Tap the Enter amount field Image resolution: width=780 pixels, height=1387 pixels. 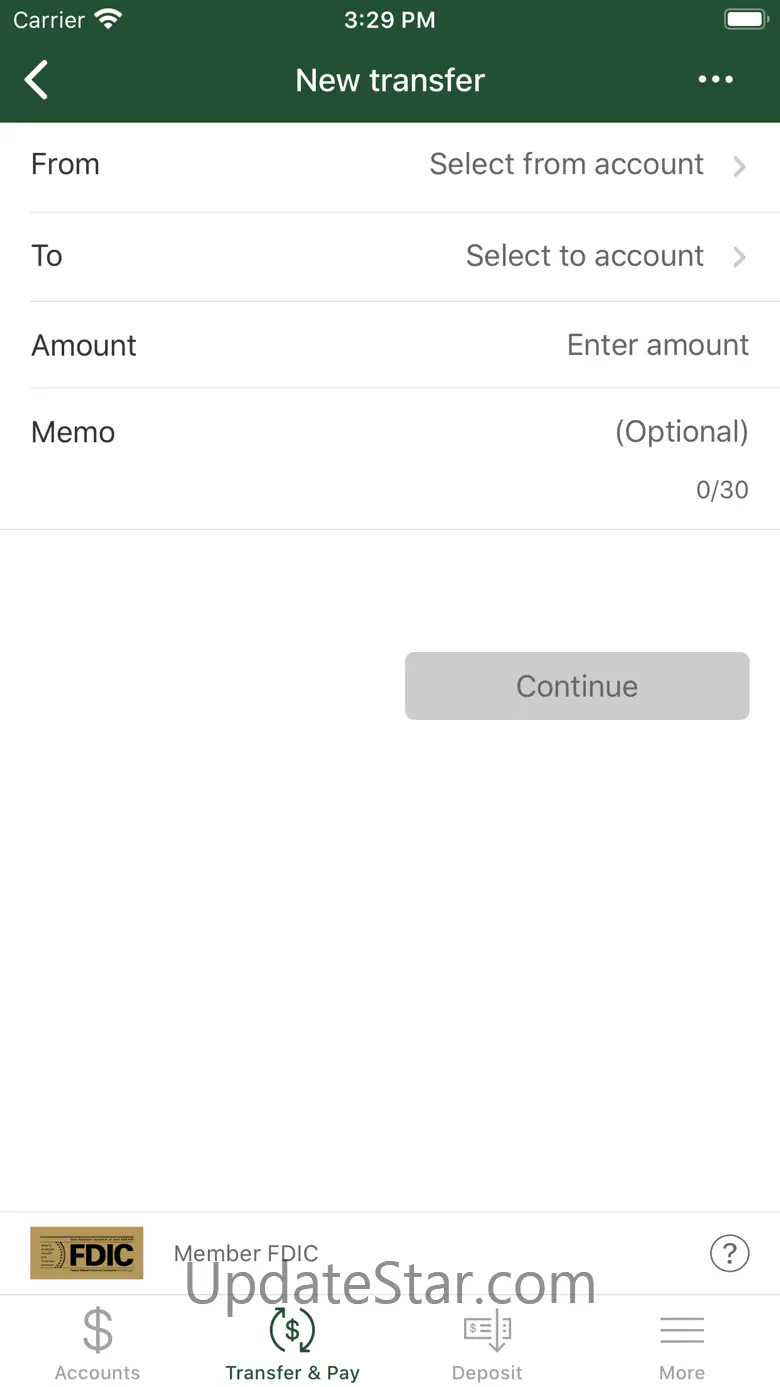657,345
